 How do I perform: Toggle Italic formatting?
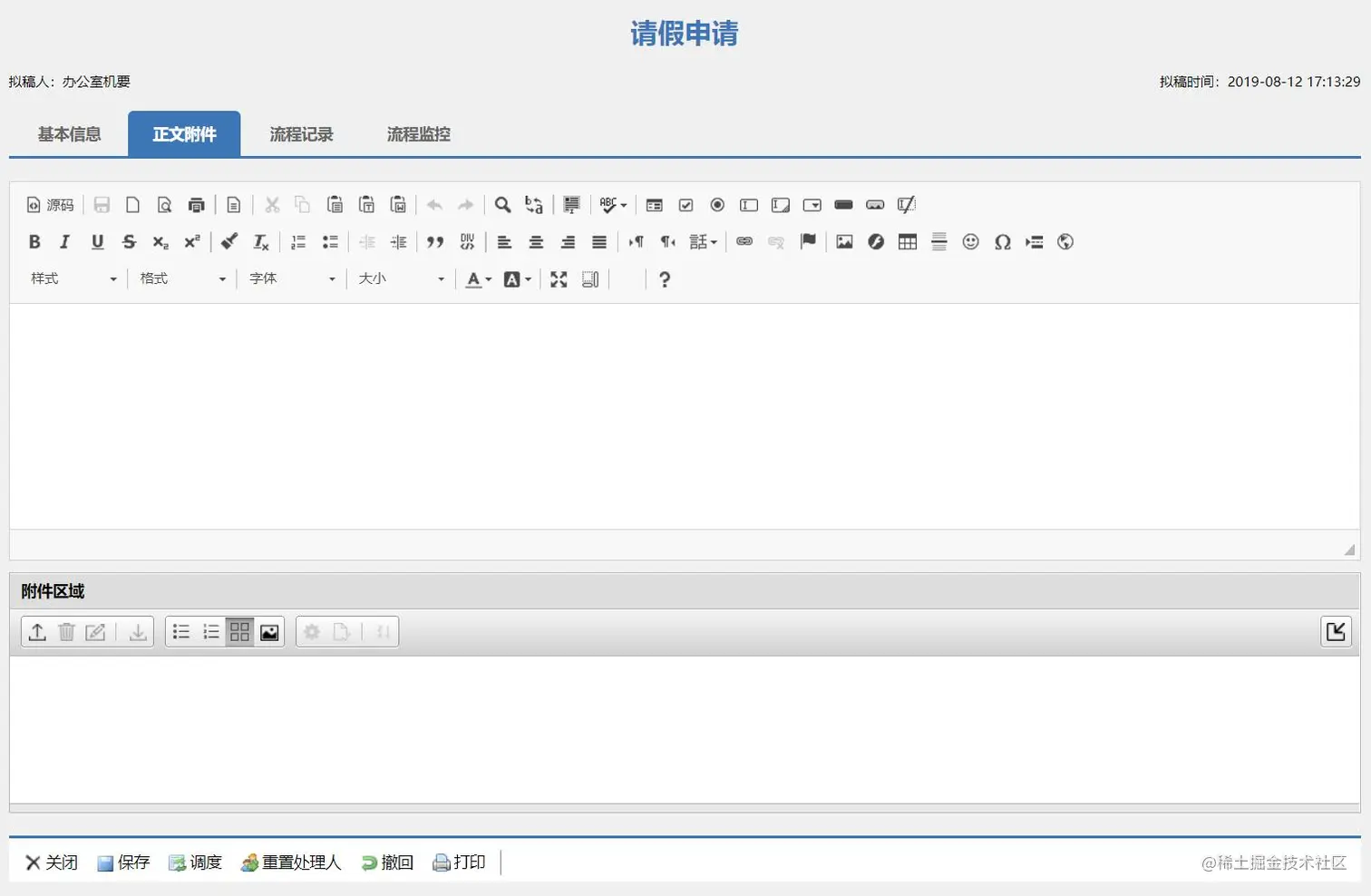65,242
